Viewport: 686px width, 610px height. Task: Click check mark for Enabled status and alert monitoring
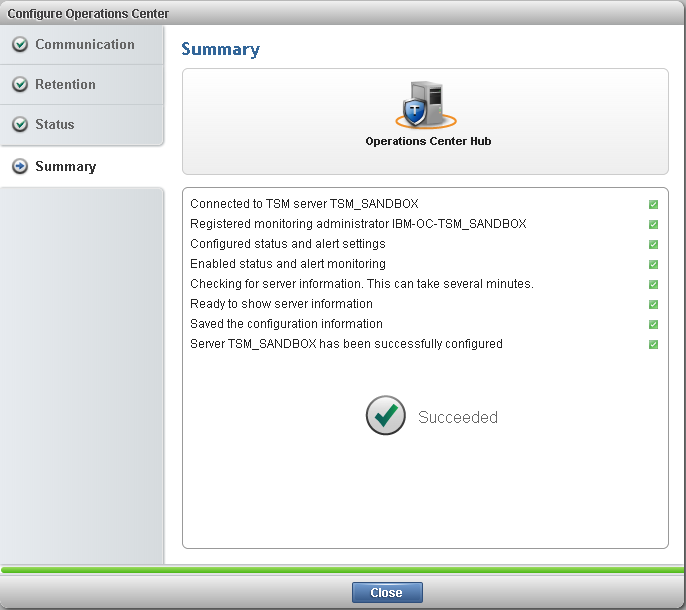pos(653,264)
